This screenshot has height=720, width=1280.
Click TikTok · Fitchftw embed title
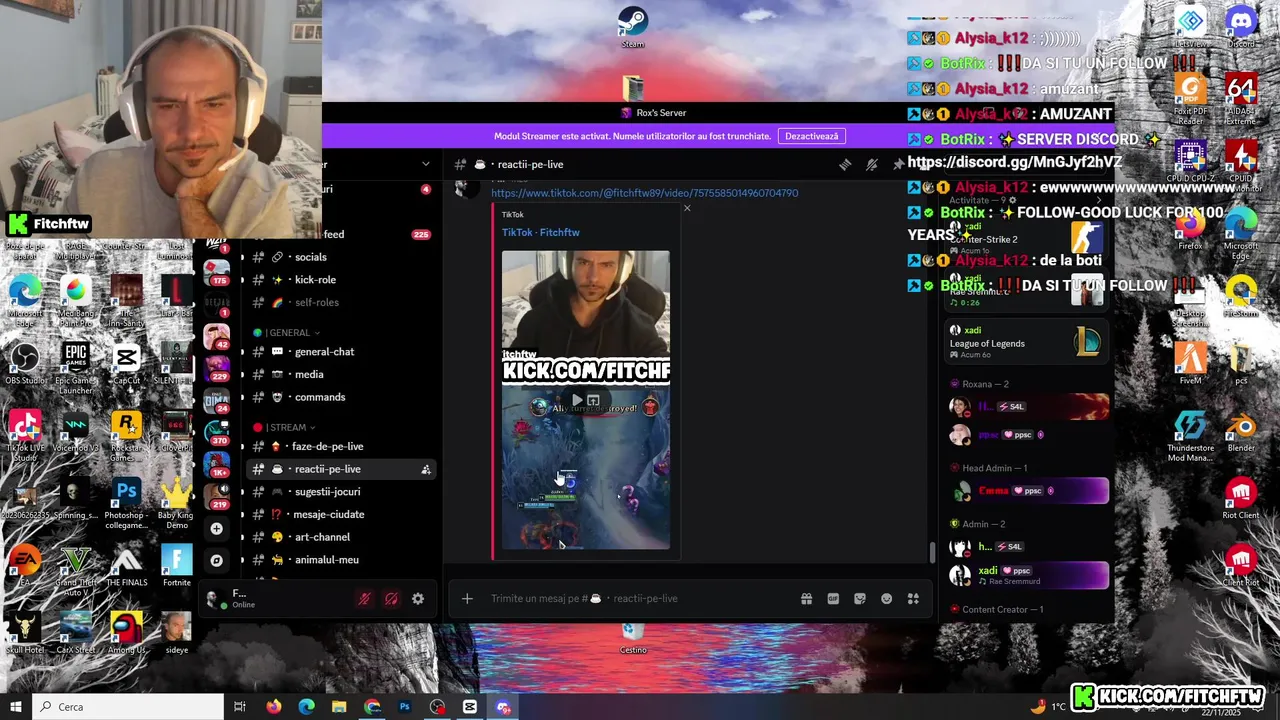coord(541,232)
